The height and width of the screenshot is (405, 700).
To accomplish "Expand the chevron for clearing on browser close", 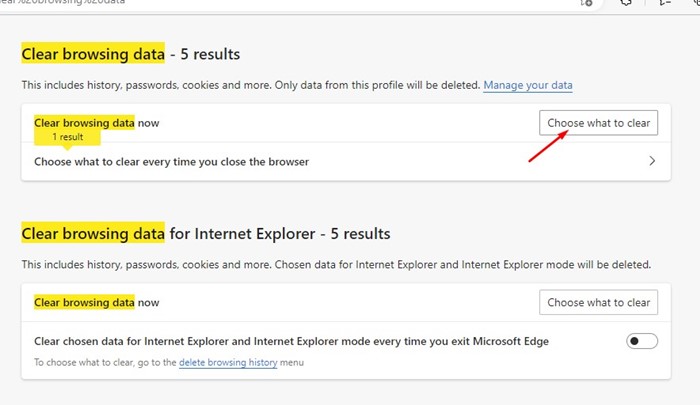I will pos(652,161).
